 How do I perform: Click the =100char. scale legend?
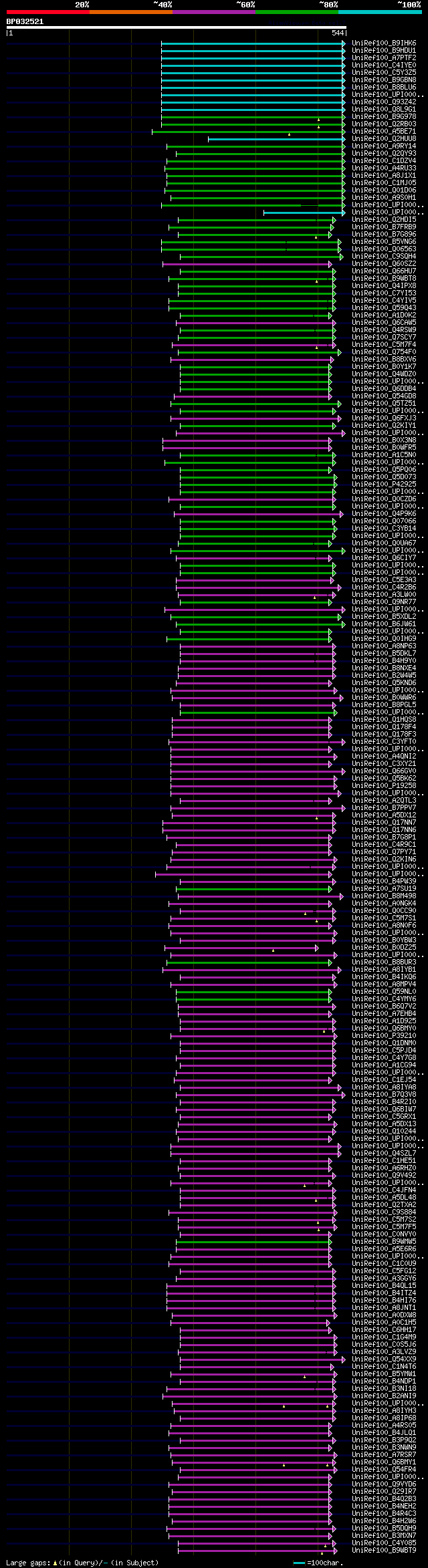(318, 1563)
